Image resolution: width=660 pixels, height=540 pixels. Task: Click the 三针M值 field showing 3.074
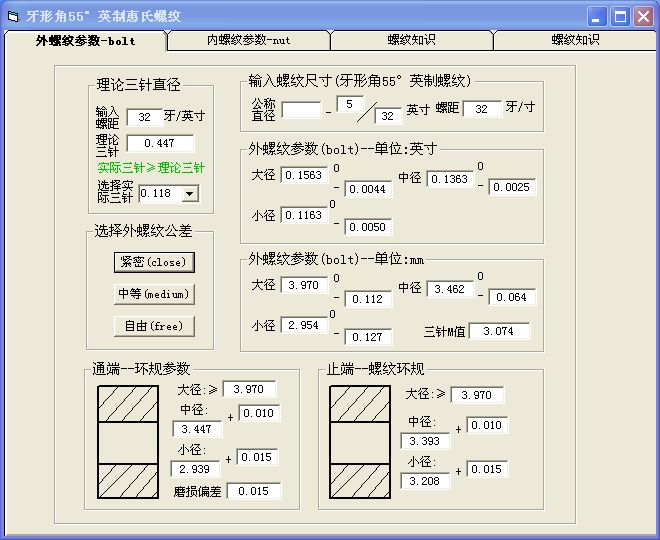pyautogui.click(x=499, y=331)
